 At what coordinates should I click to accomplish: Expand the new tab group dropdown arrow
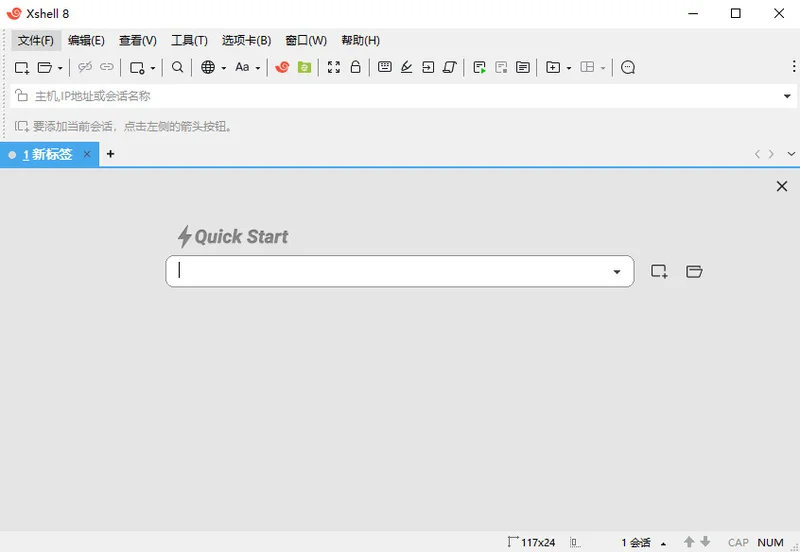(x=569, y=68)
